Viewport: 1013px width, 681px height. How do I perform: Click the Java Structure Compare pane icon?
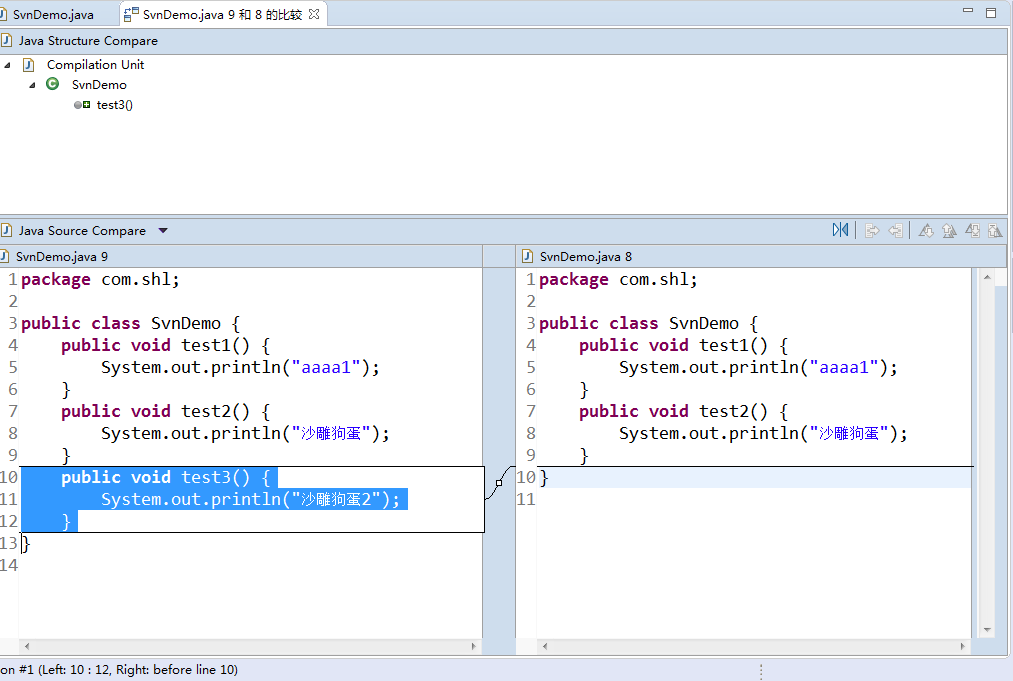click(6, 41)
